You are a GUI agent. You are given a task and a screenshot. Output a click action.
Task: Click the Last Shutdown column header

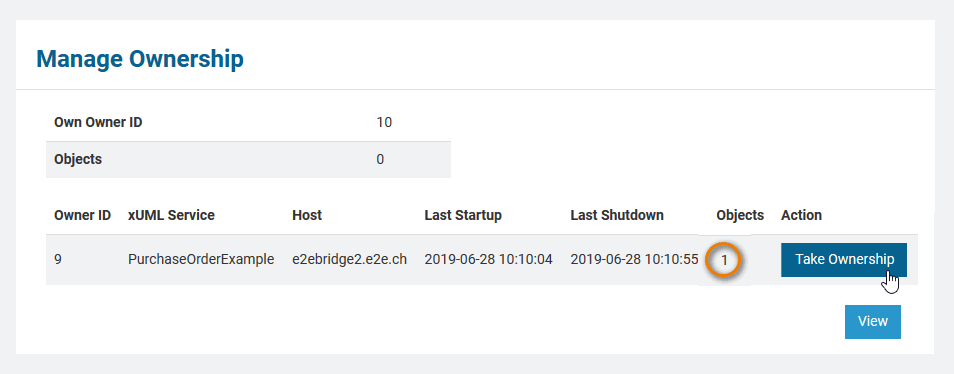[617, 215]
